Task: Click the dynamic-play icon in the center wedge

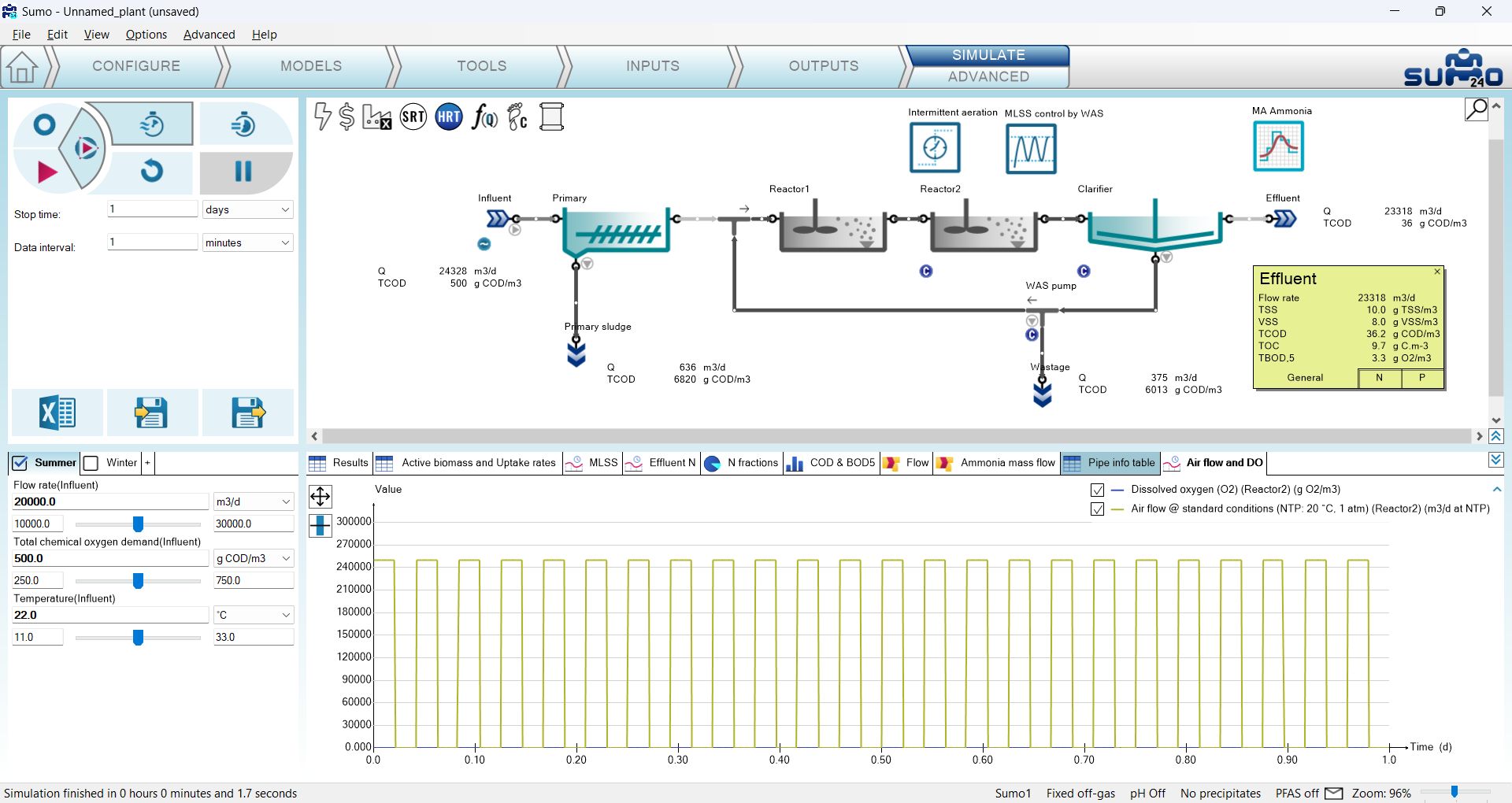Action: click(85, 148)
